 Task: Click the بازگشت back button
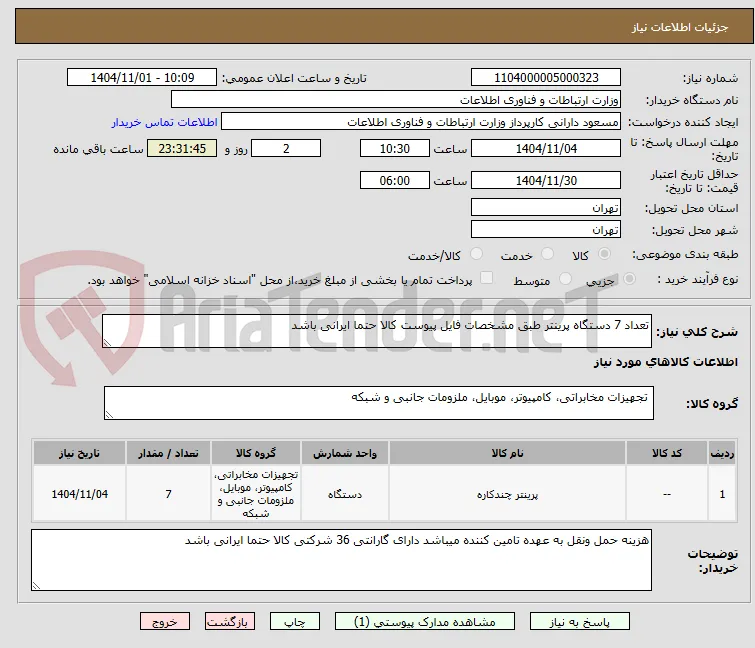point(230,622)
